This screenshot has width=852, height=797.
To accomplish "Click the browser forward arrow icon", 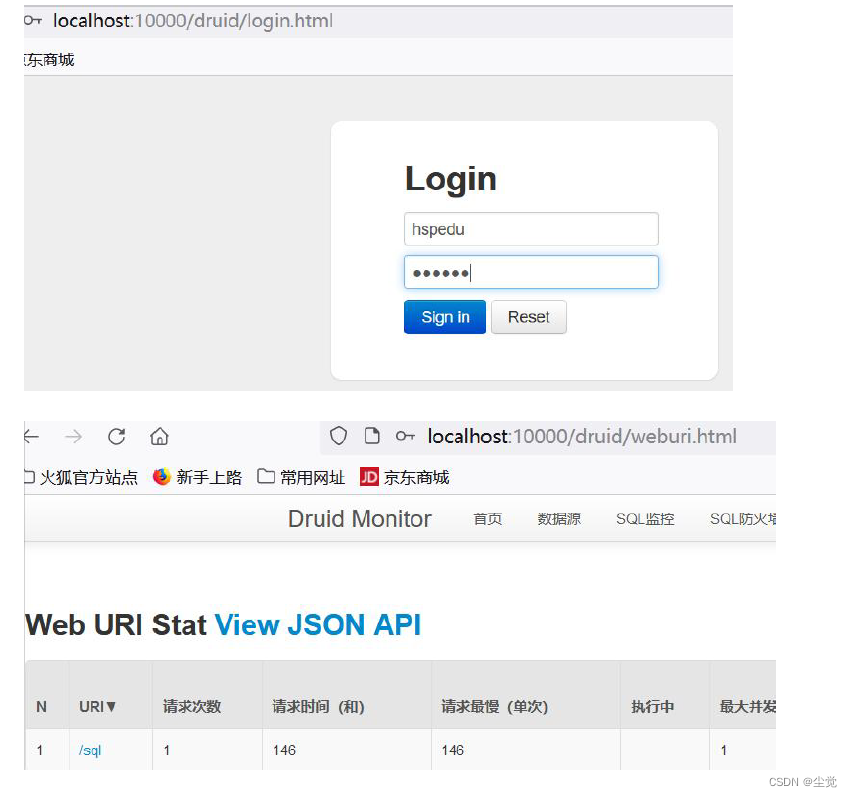I will [x=72, y=436].
